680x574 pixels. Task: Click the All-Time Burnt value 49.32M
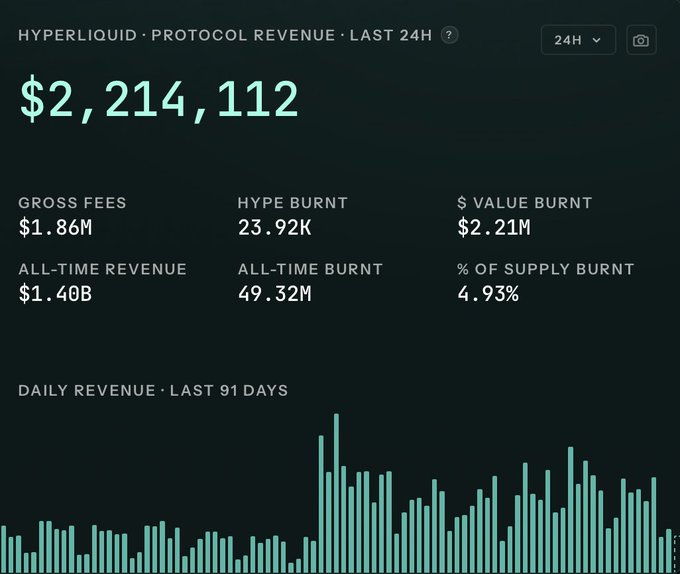[x=275, y=294]
